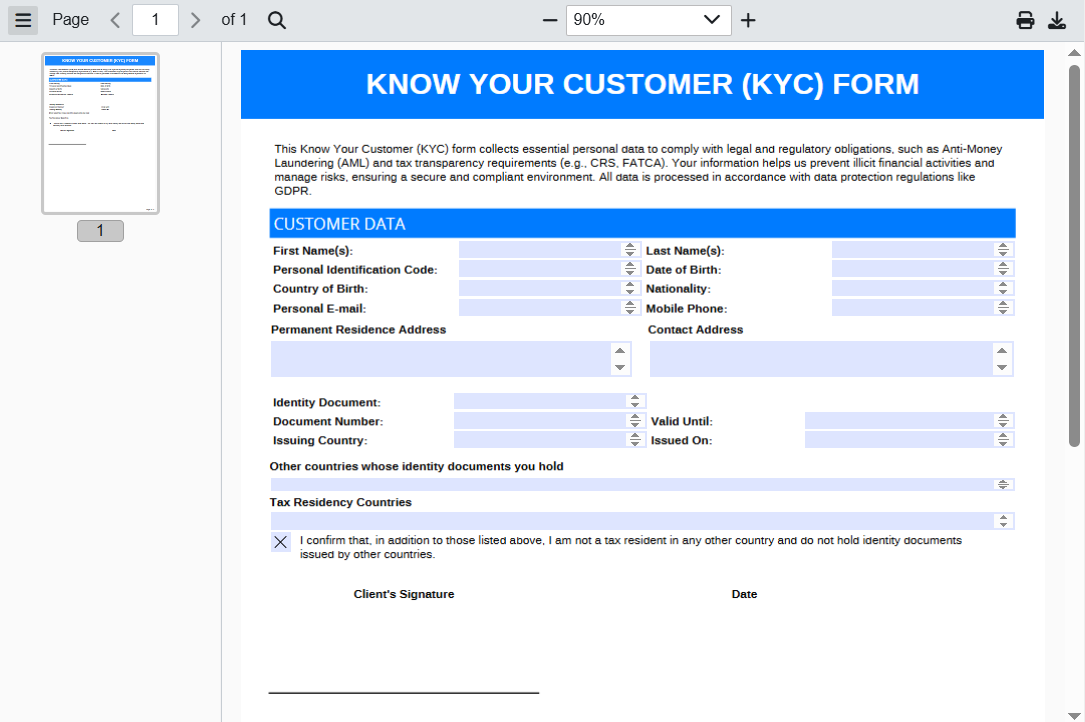Click First Name(s) field stepper arrows
The image size is (1085, 722).
point(630,250)
